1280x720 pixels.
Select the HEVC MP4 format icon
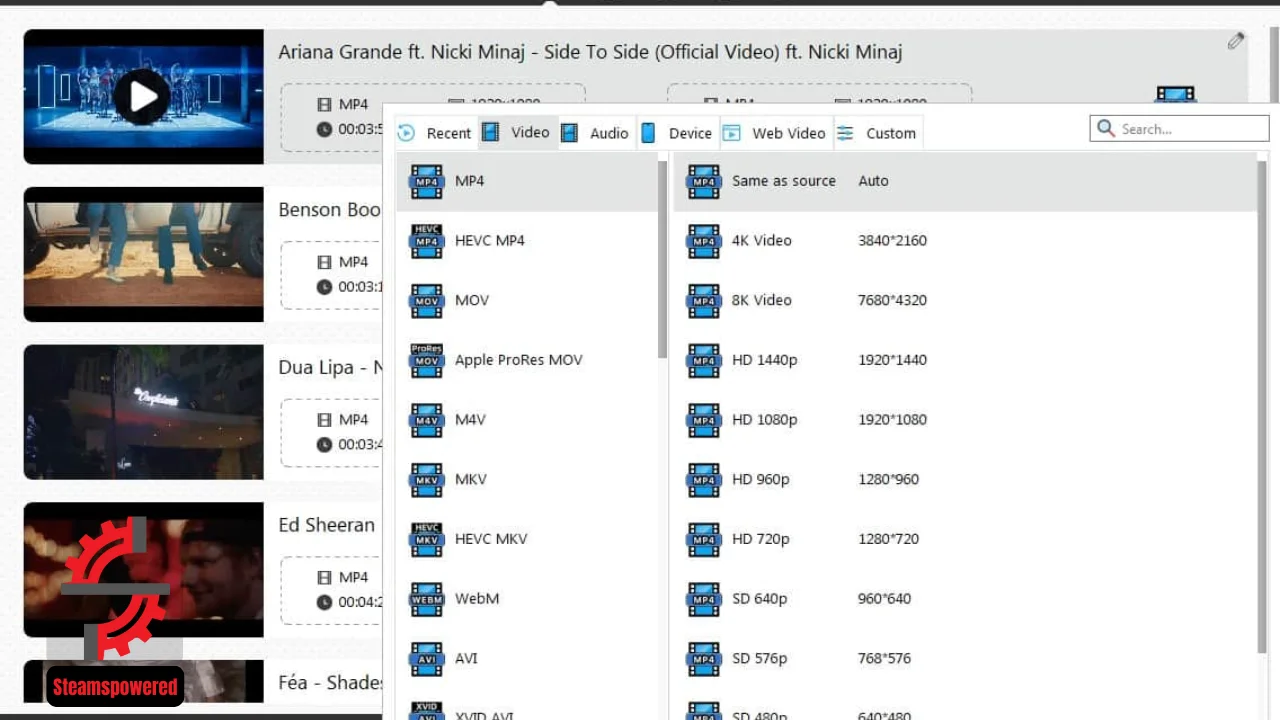(x=427, y=241)
